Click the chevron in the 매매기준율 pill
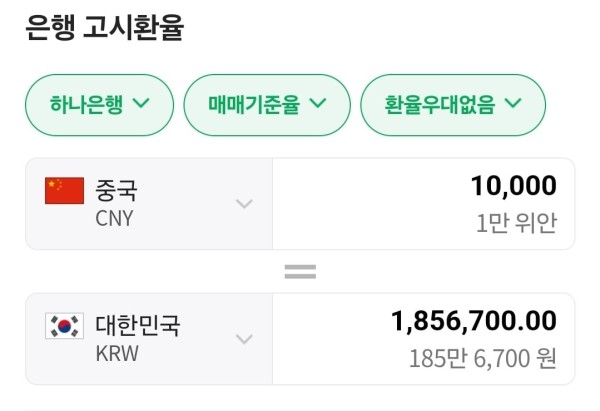Viewport: 600px width, 411px height. pos(318,103)
